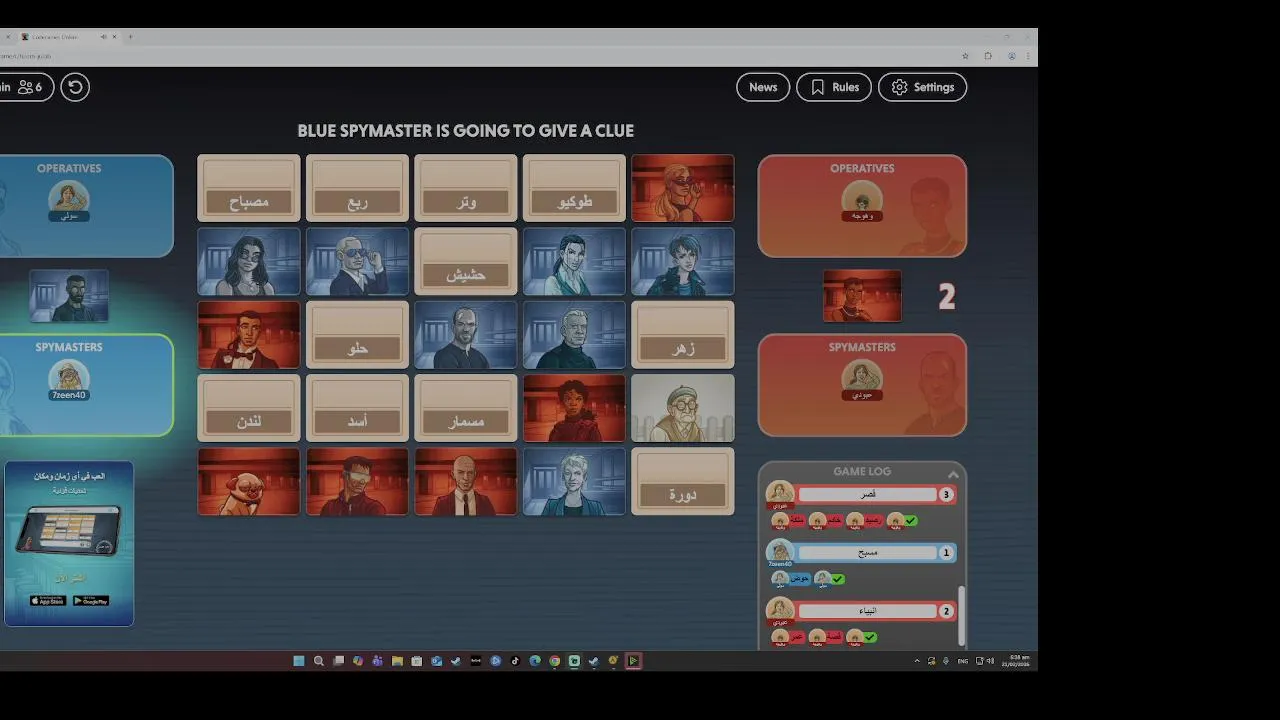Click the red pug dog agent card
The height and width of the screenshot is (720, 1280).
[x=249, y=482]
